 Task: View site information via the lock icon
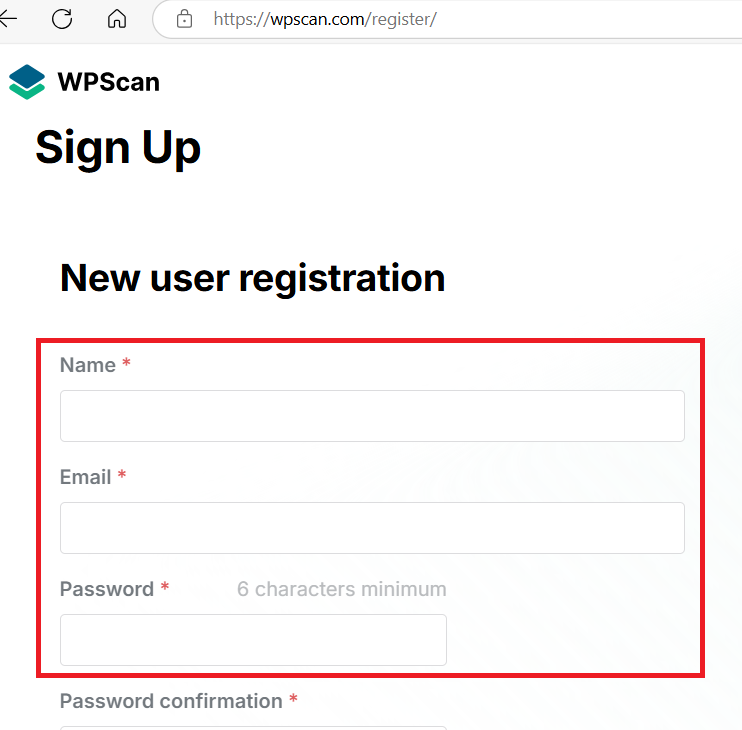pyautogui.click(x=183, y=18)
